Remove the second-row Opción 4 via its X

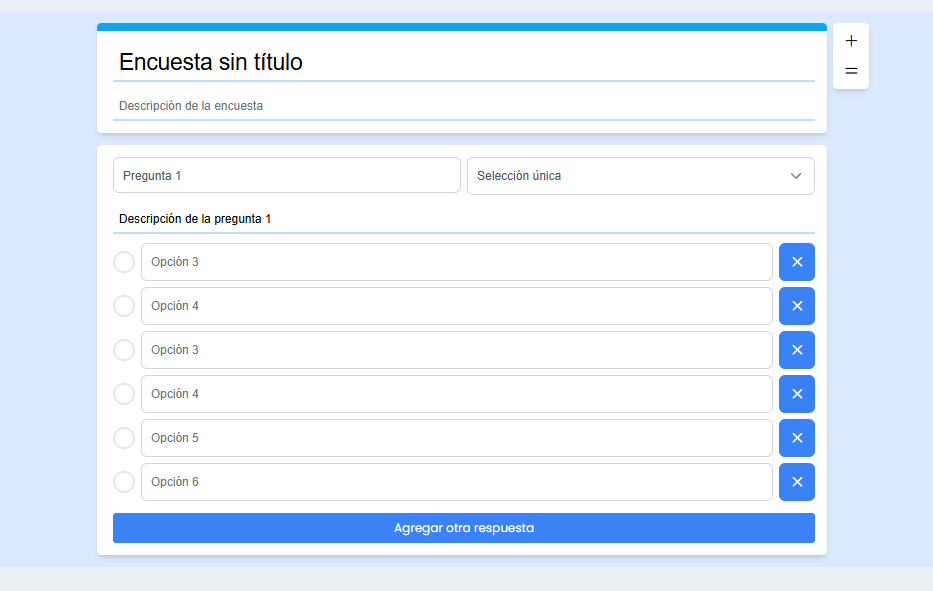[x=797, y=306]
